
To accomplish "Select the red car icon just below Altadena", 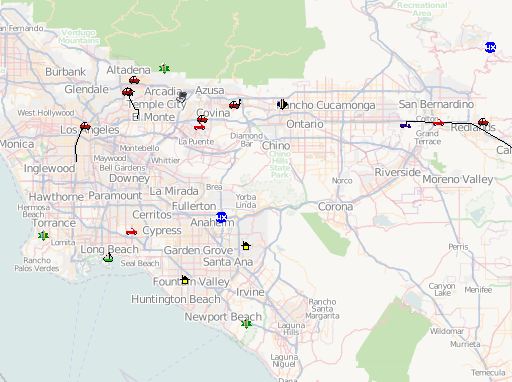I will pyautogui.click(x=134, y=80).
